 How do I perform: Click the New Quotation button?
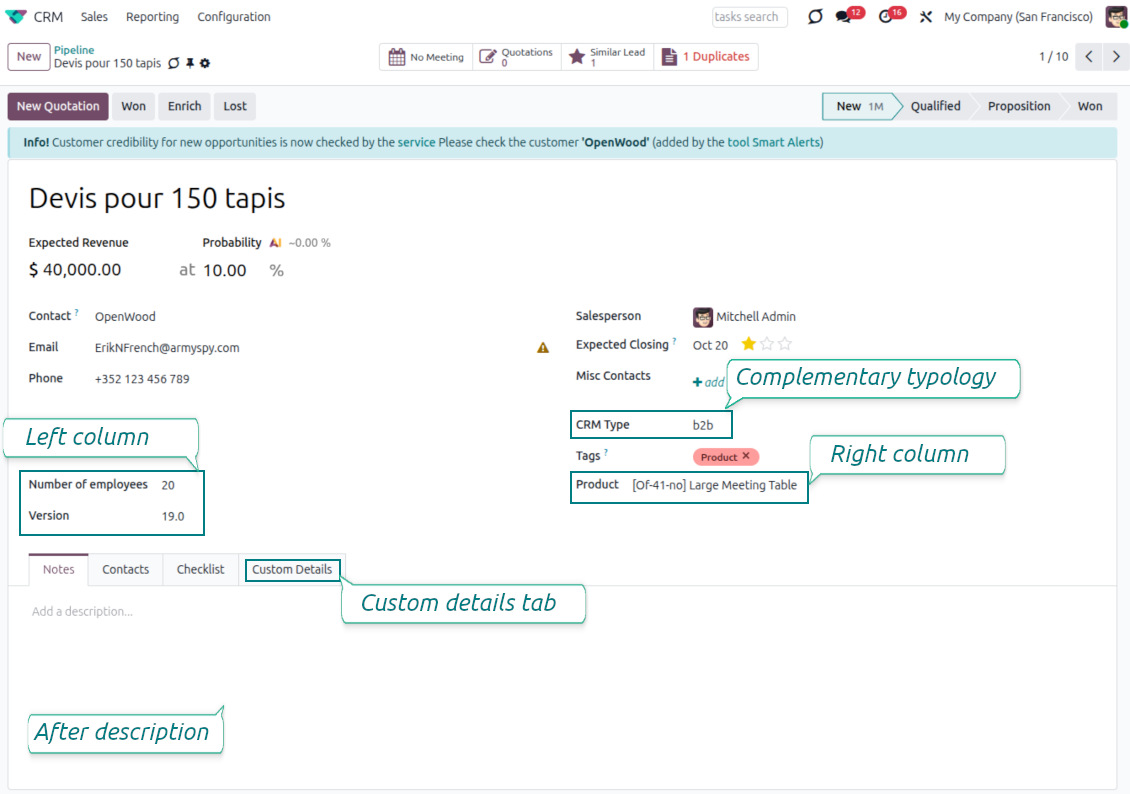(58, 107)
